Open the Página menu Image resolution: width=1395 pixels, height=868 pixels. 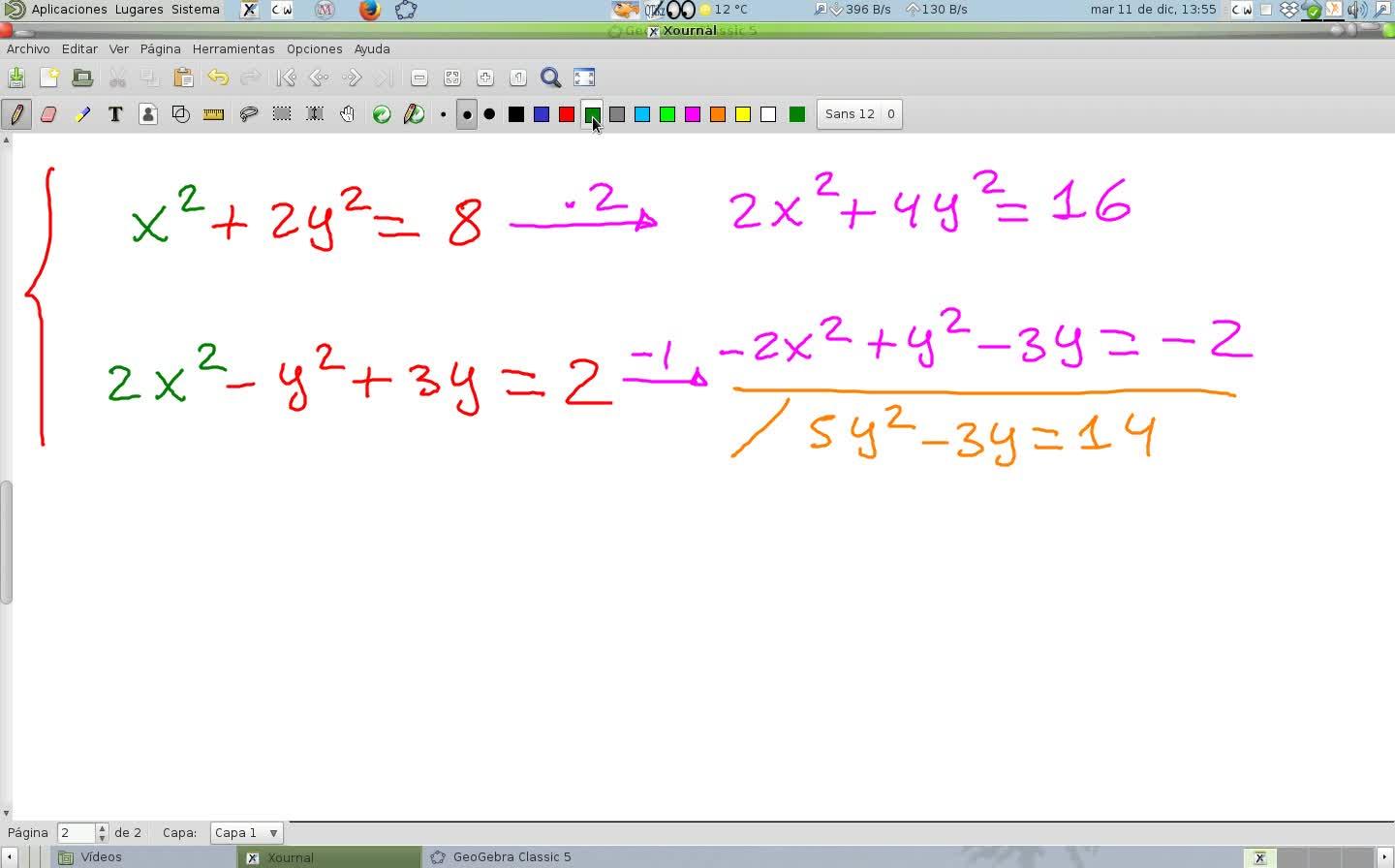(160, 48)
